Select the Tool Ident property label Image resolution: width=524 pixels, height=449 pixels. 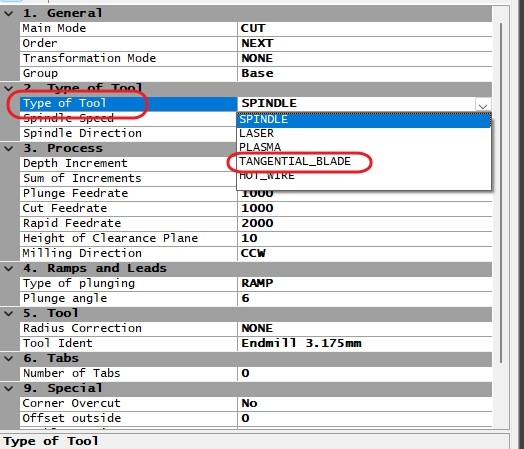click(57, 343)
